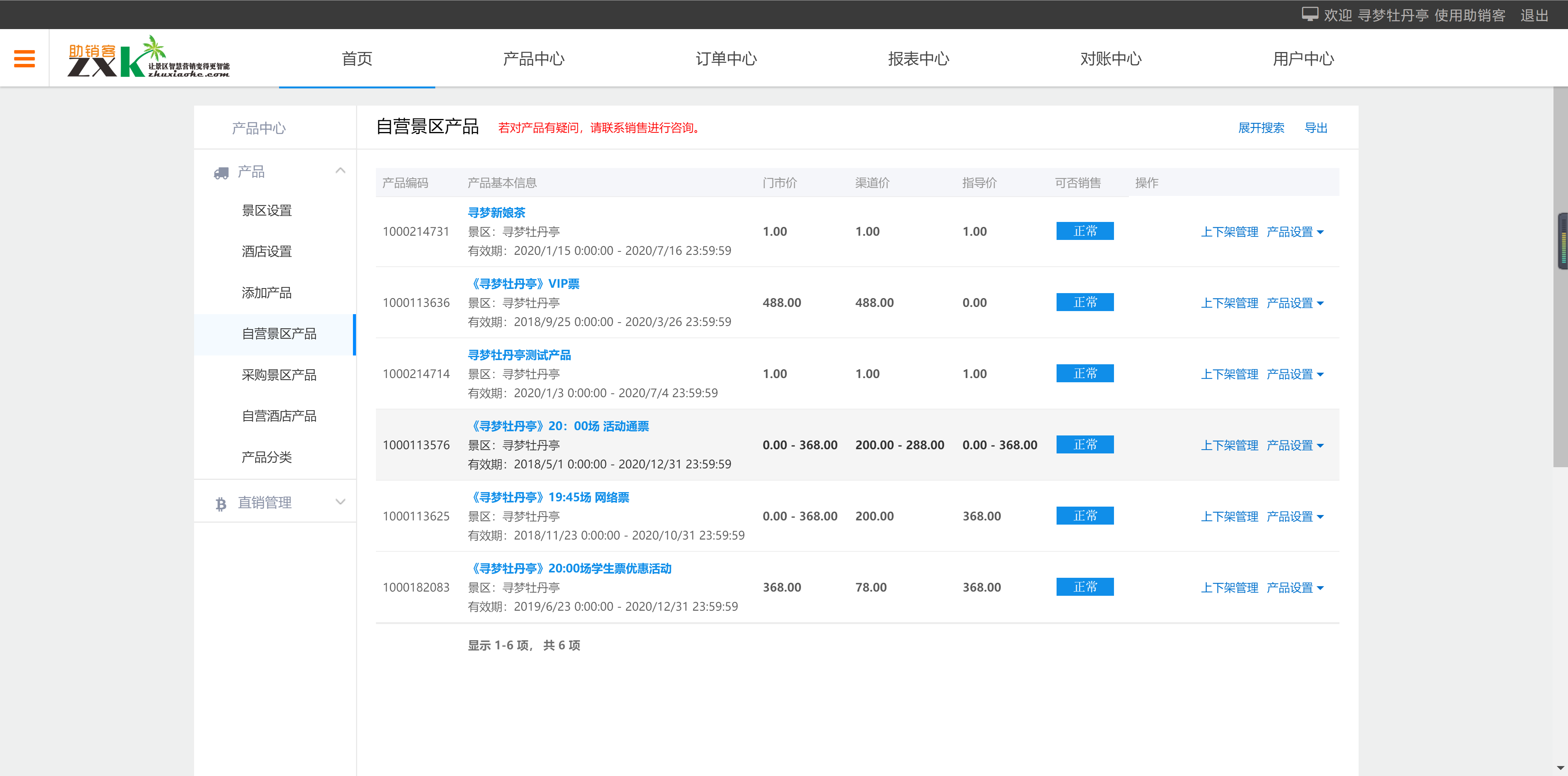Click the truck icon beside 产品
The width and height of the screenshot is (1568, 776).
coord(220,172)
